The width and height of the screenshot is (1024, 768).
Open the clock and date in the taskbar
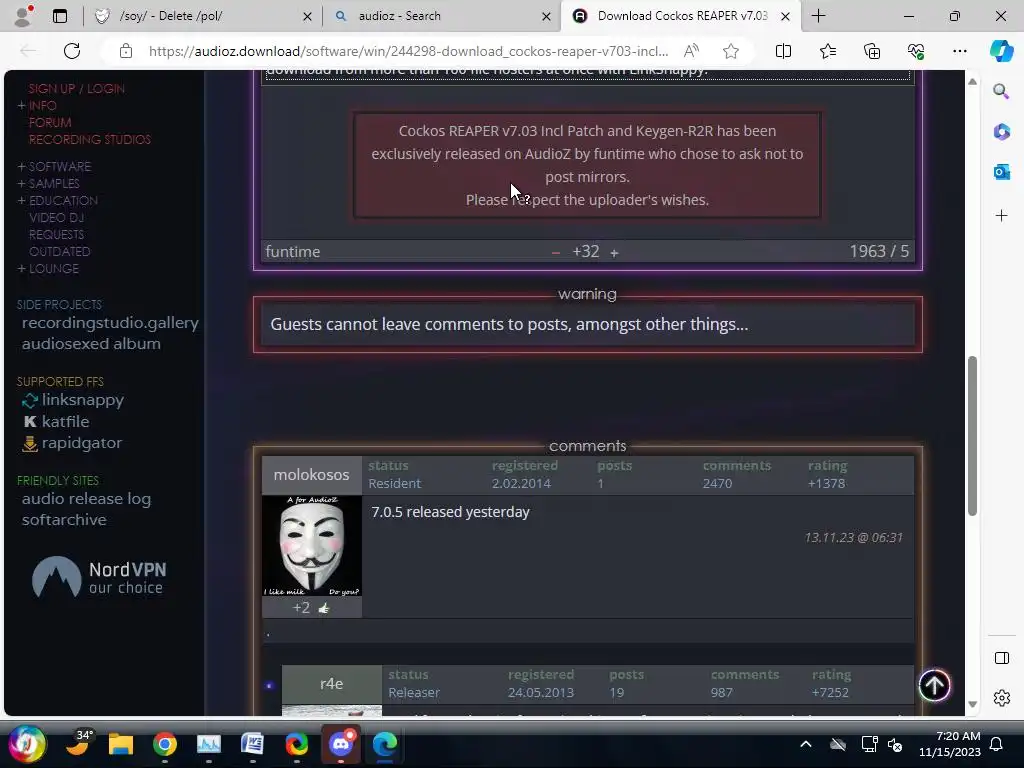click(x=950, y=744)
